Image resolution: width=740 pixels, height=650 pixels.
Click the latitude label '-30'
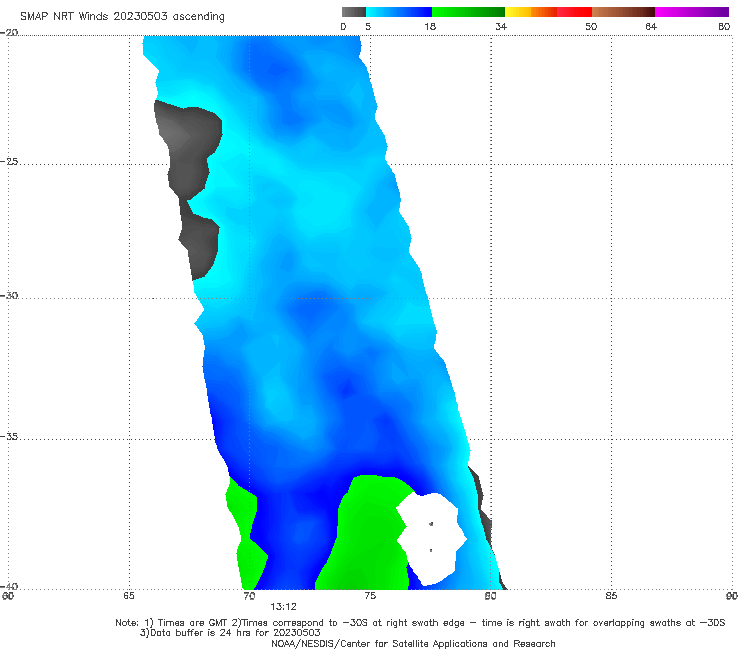[x=9, y=295]
